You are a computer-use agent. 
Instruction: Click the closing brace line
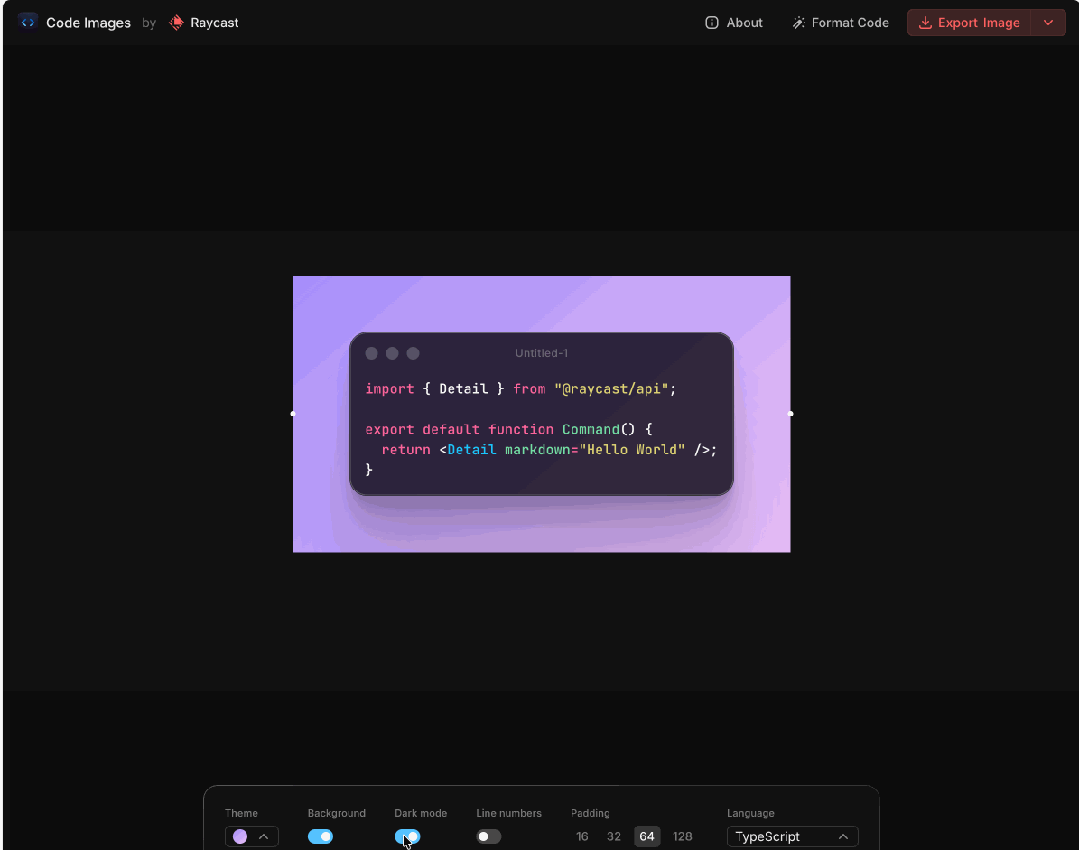(x=369, y=469)
